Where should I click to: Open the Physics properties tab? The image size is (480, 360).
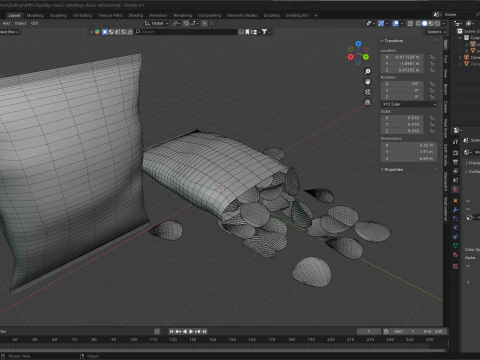point(455,228)
